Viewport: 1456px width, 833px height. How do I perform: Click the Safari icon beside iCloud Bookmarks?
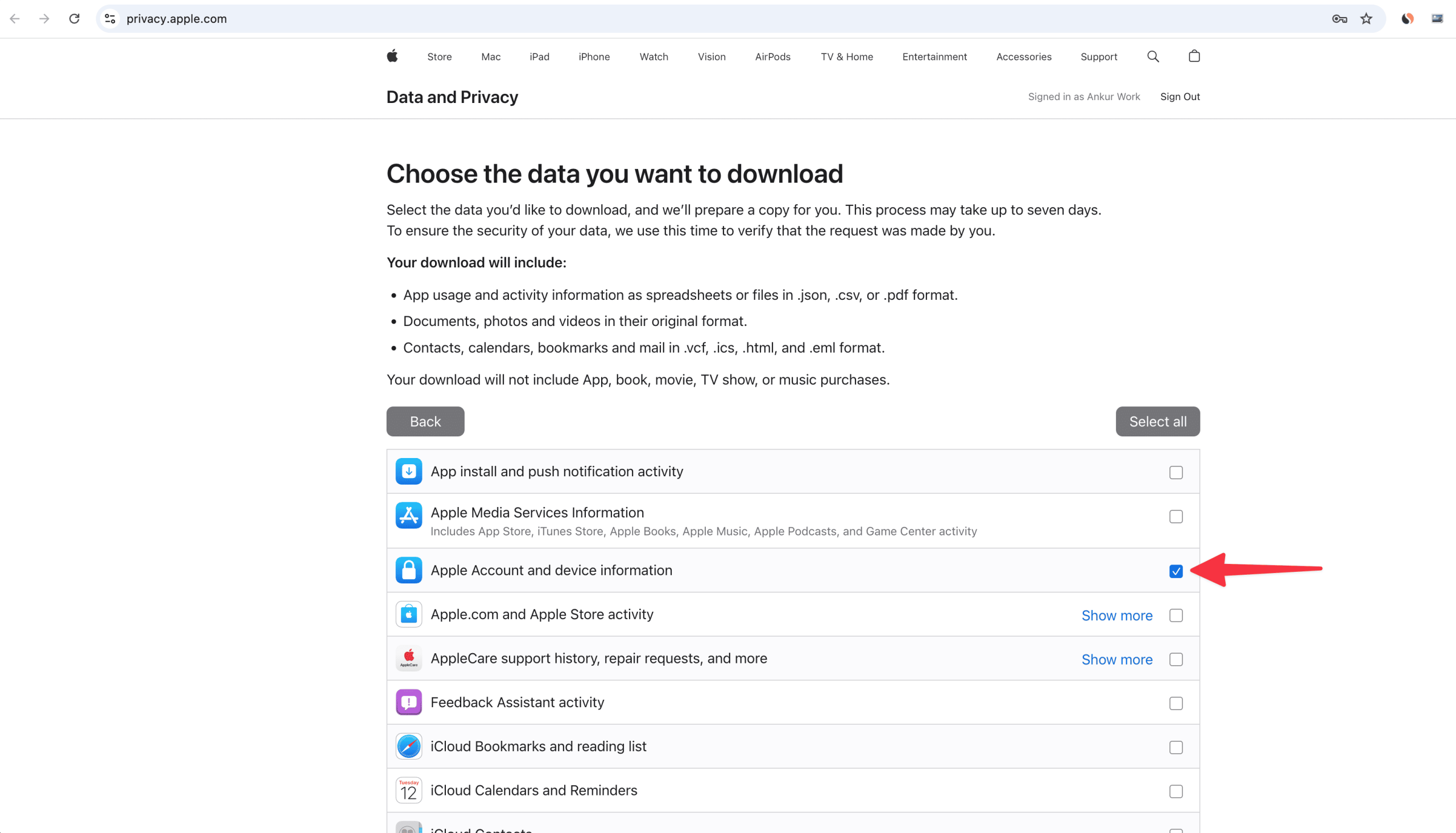click(x=408, y=746)
